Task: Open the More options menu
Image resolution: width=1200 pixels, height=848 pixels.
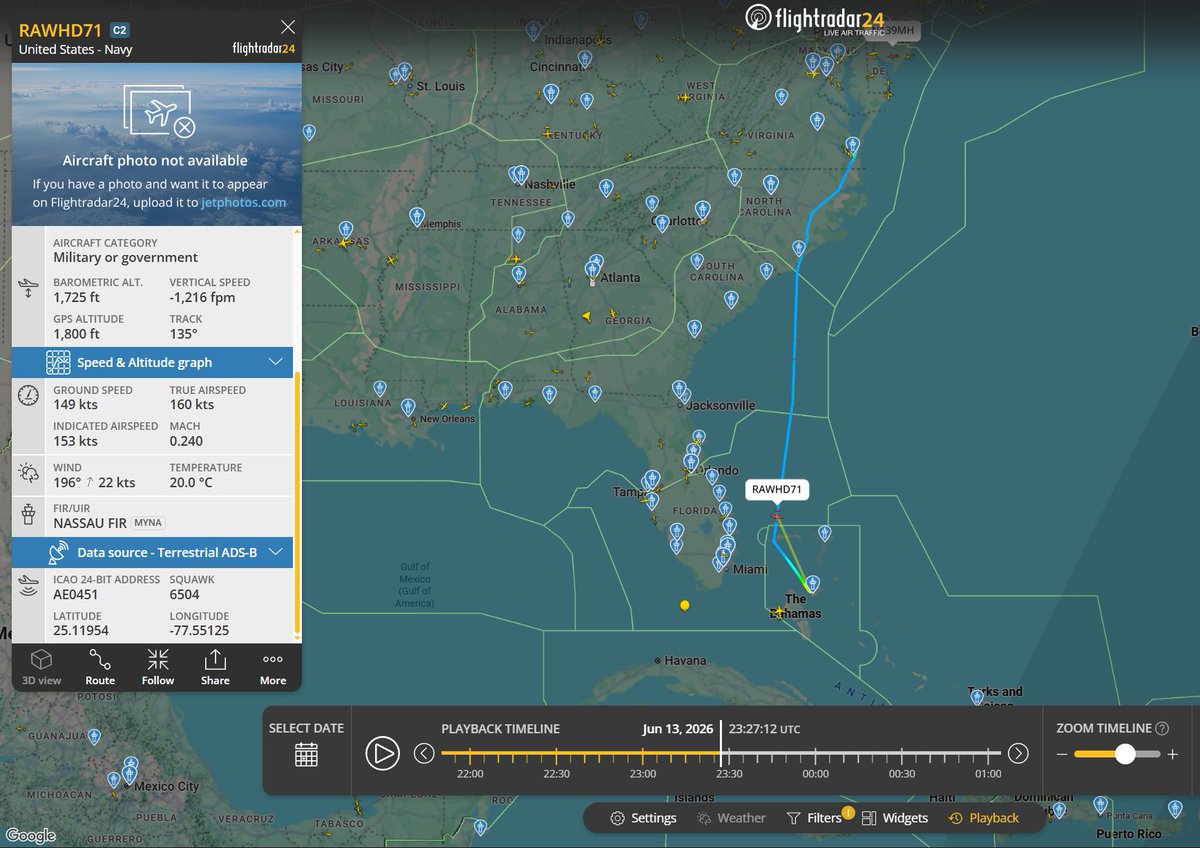Action: pos(273,667)
